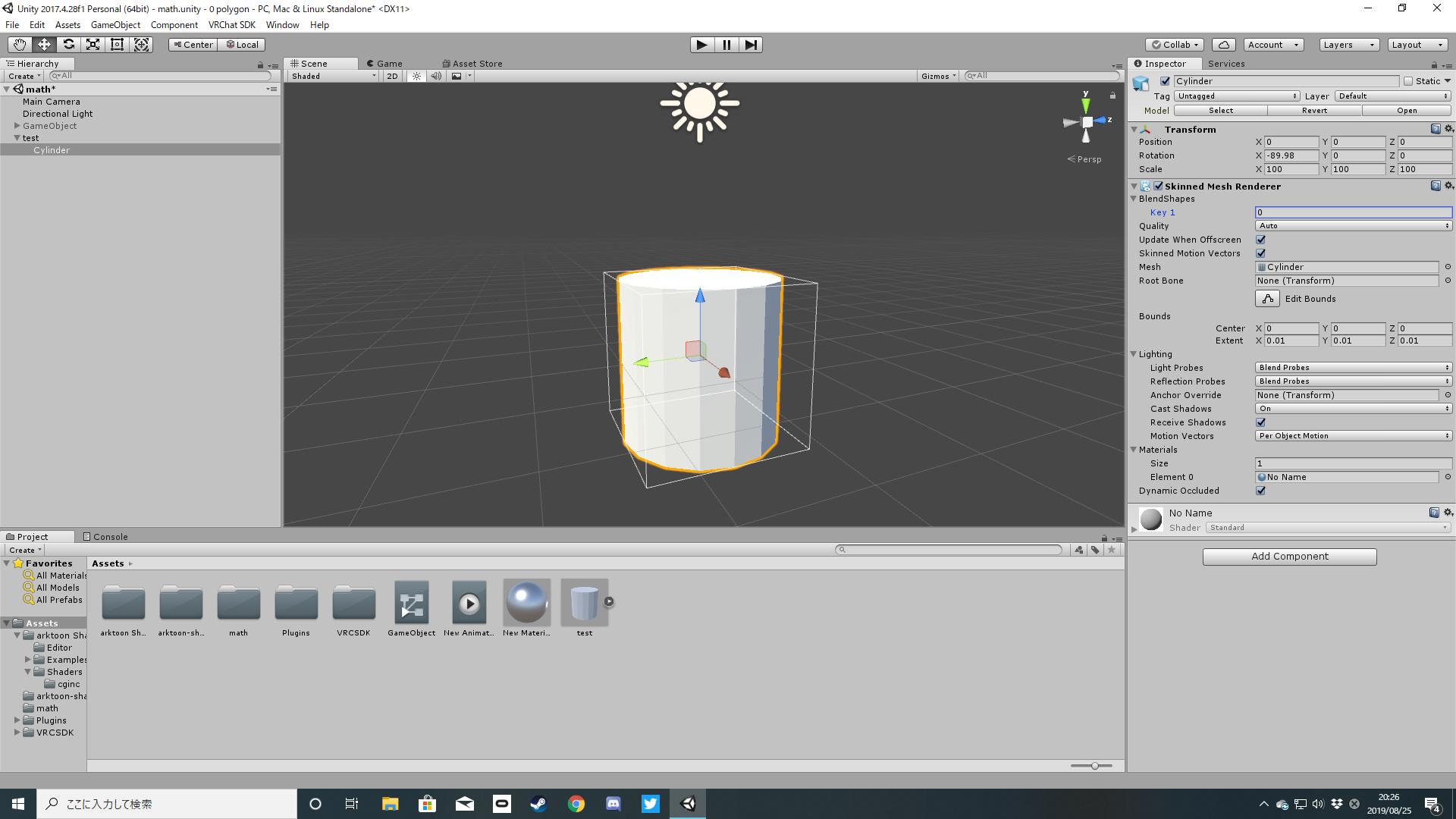
Task: Toggle Receive Shadows checkbox
Action: (x=1261, y=422)
